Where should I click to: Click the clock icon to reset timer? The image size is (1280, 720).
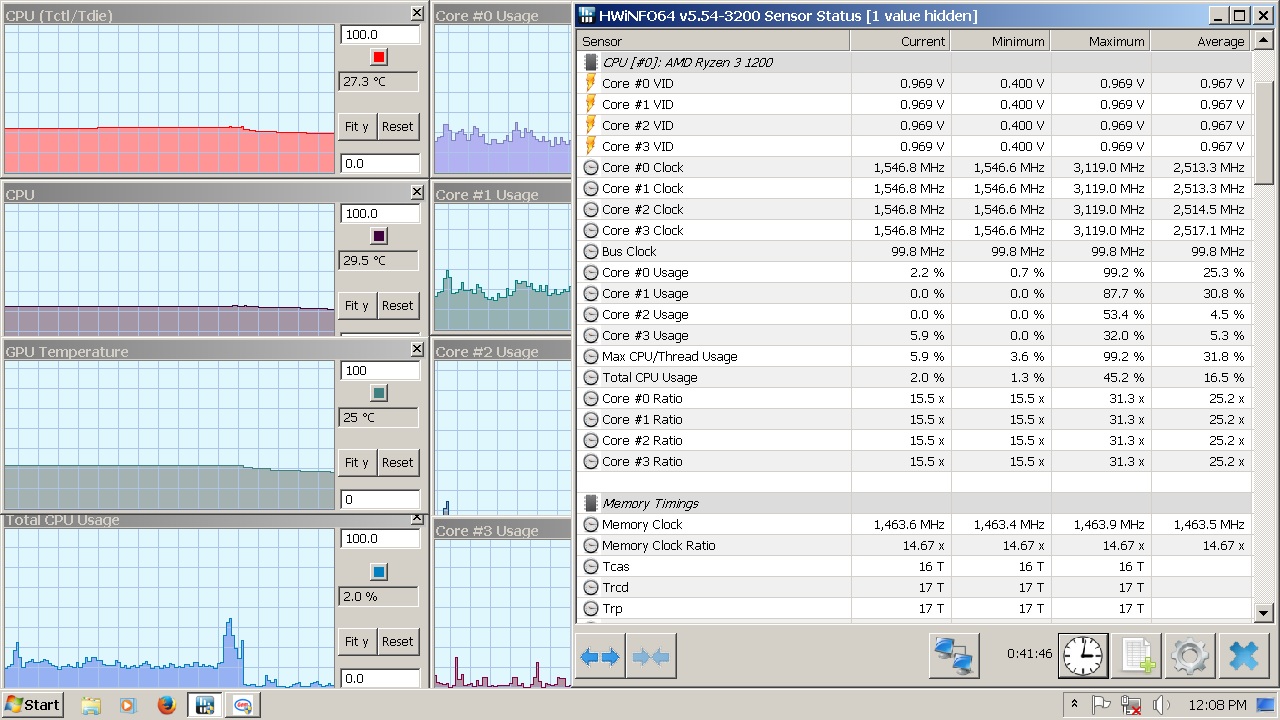pyautogui.click(x=1083, y=656)
